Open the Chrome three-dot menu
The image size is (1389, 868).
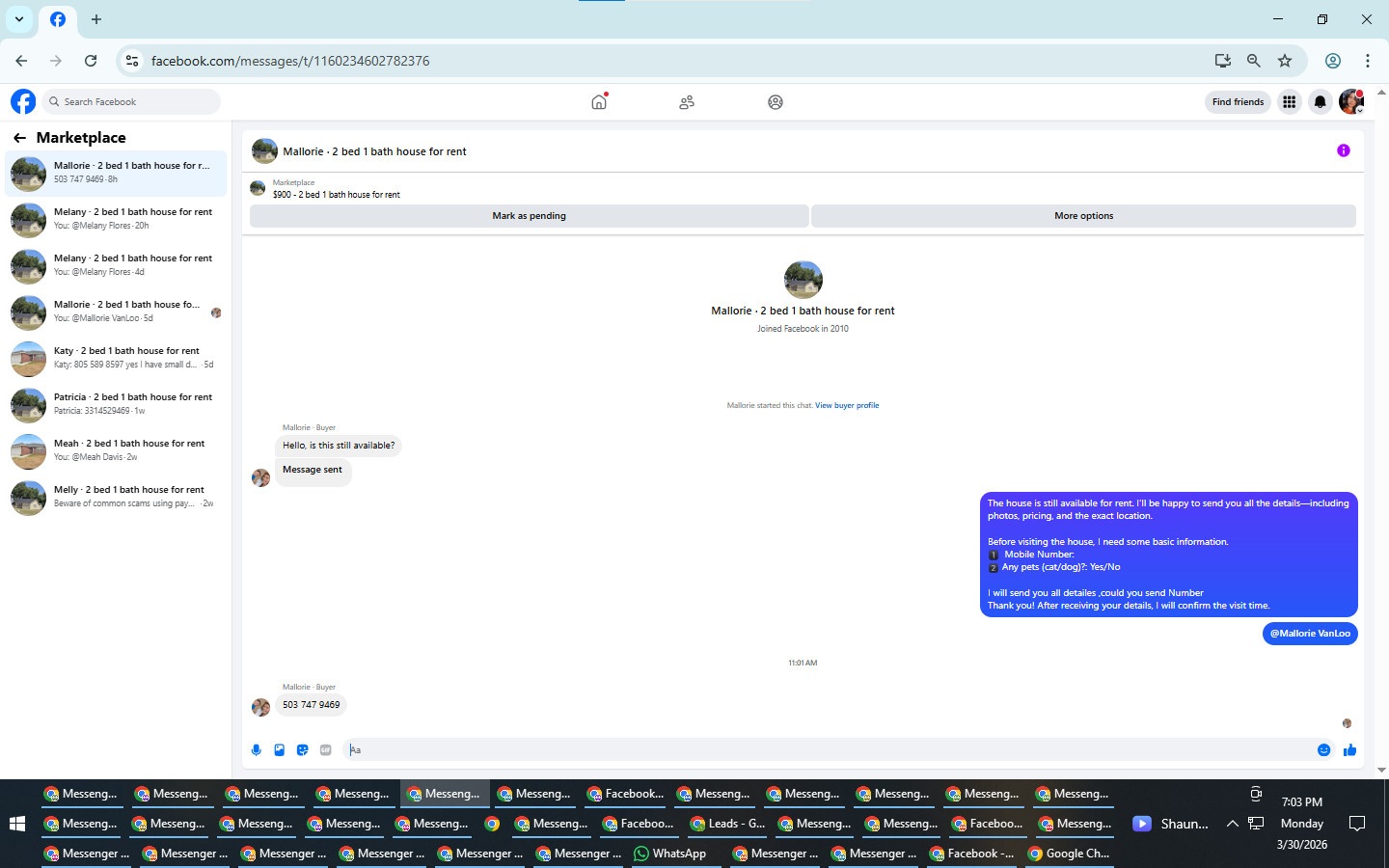pos(1368,61)
